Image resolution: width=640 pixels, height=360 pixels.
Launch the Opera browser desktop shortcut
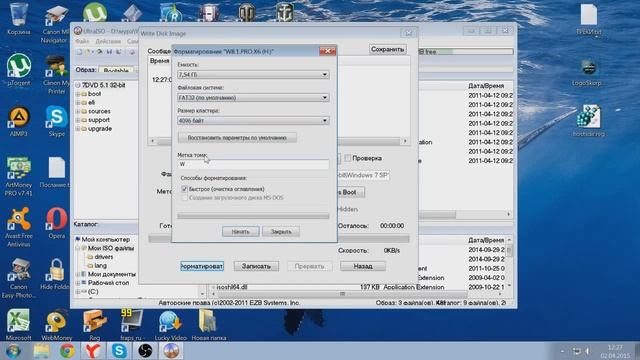(56, 223)
